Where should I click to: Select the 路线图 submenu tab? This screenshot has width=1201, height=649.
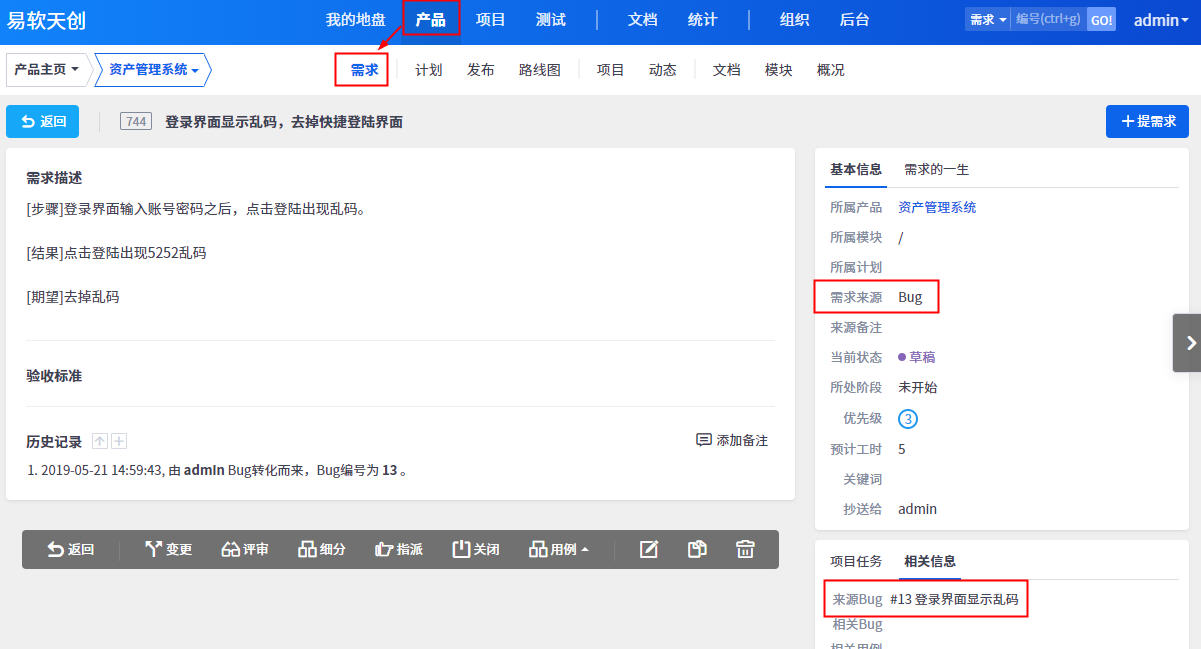pyautogui.click(x=540, y=69)
